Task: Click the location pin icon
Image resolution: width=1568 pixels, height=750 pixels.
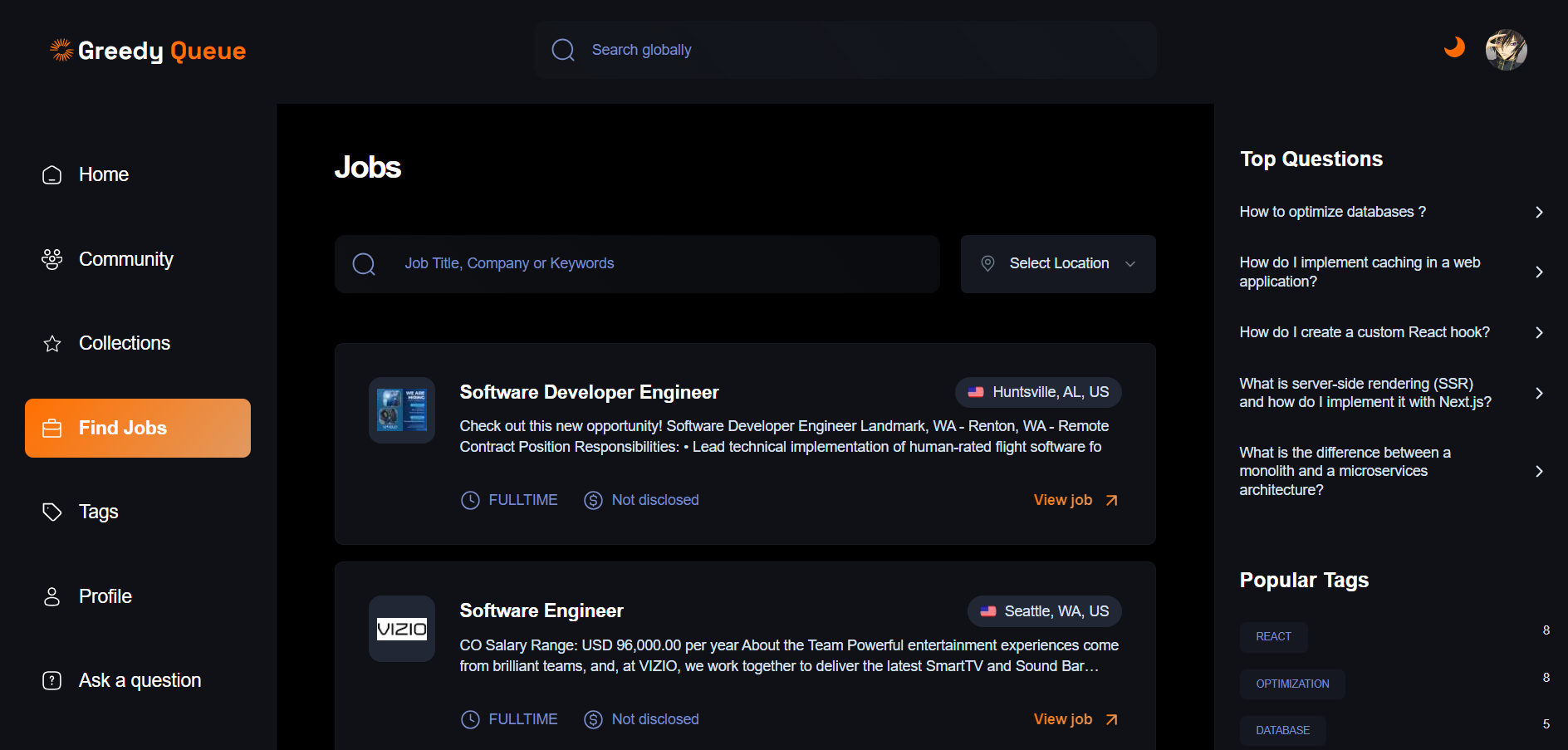Action: (x=987, y=263)
